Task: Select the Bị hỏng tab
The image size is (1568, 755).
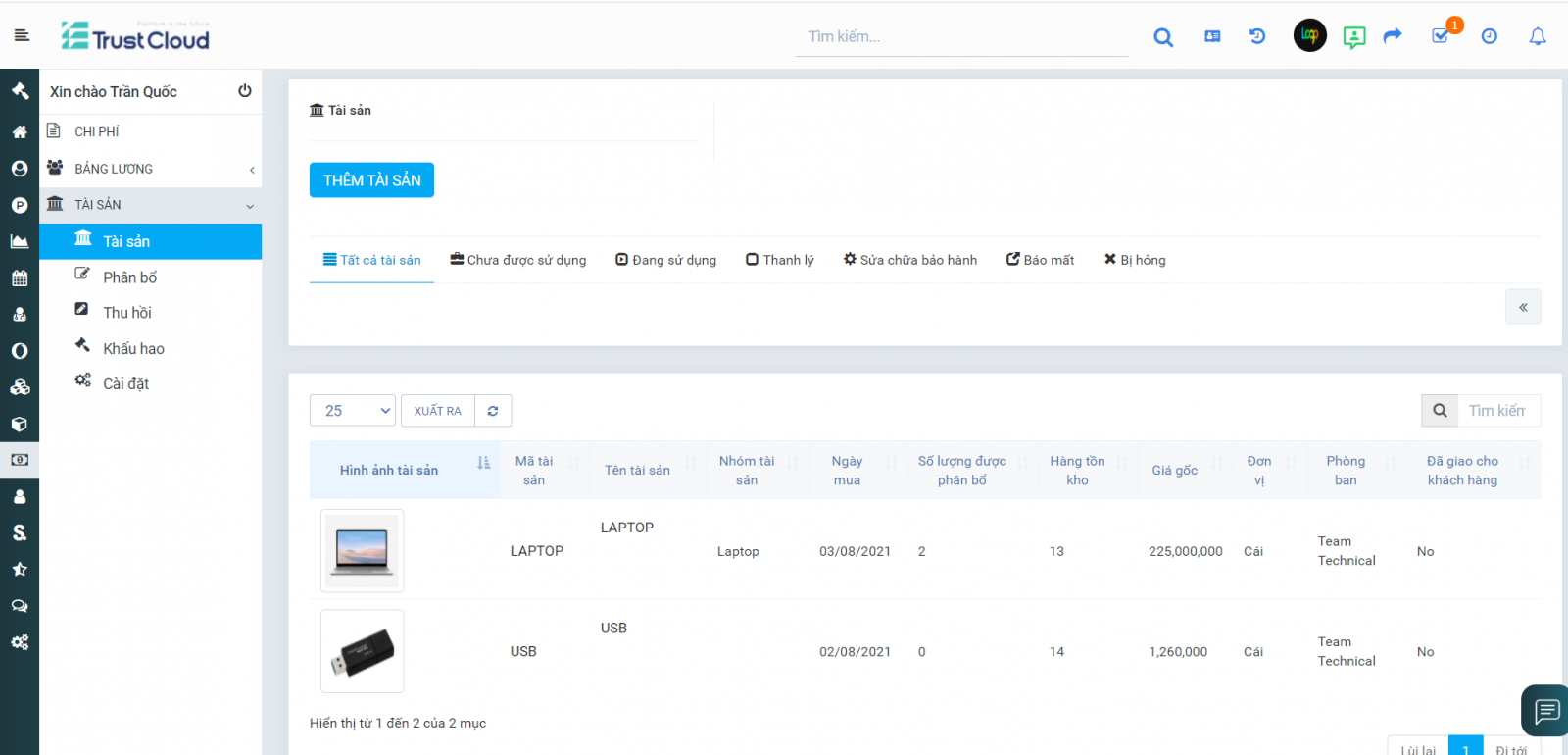Action: tap(1135, 260)
